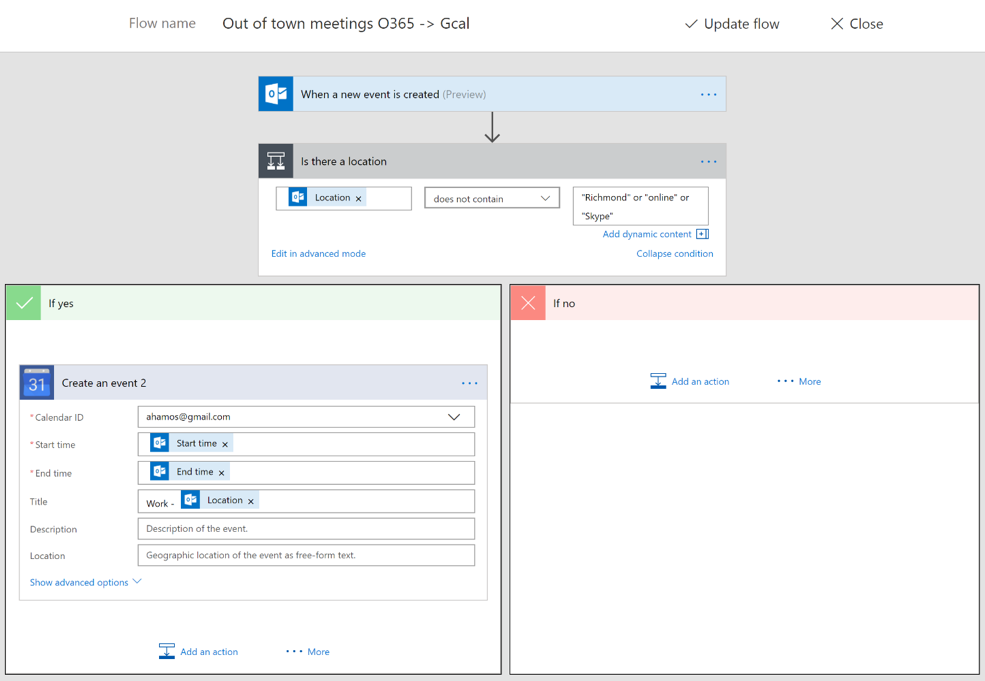
Task: Click Add an action icon in If no
Action: [658, 381]
